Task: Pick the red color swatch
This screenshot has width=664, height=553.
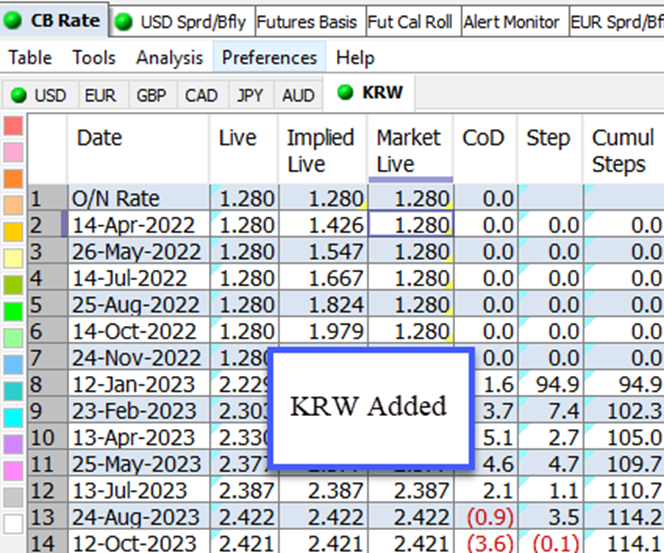Action: (13, 126)
